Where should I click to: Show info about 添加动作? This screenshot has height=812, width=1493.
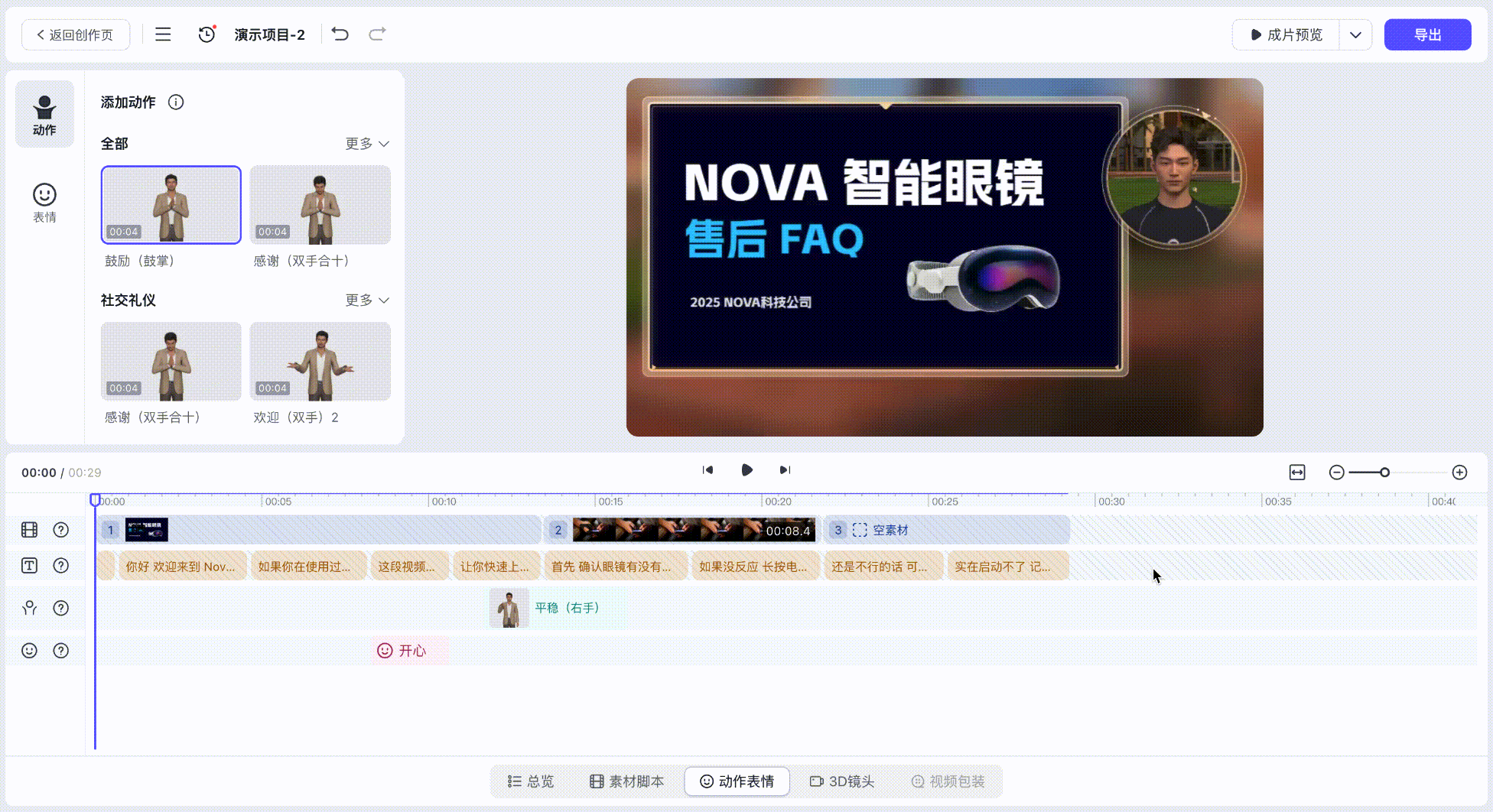click(x=176, y=102)
